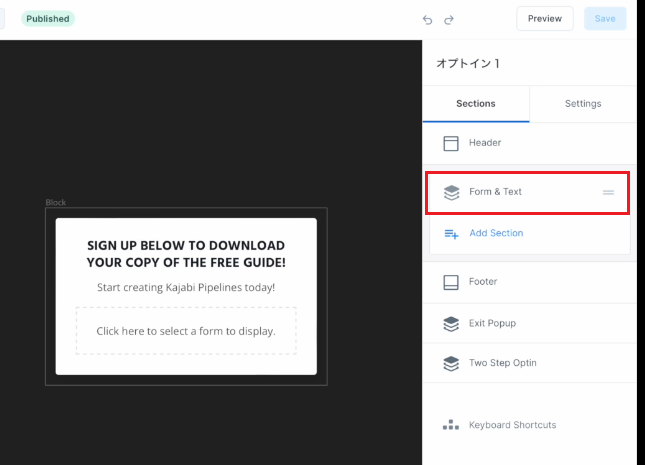Click the Two Step Optin layers icon
Viewport: 645px width, 465px height.
[x=451, y=363]
